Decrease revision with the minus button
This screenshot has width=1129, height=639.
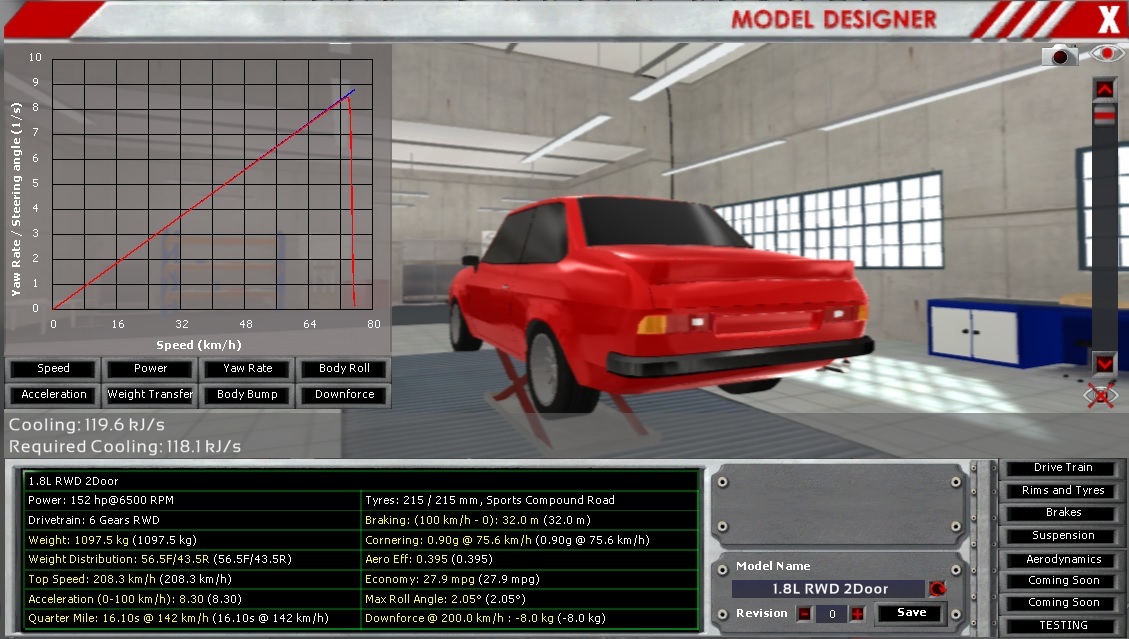[x=804, y=613]
